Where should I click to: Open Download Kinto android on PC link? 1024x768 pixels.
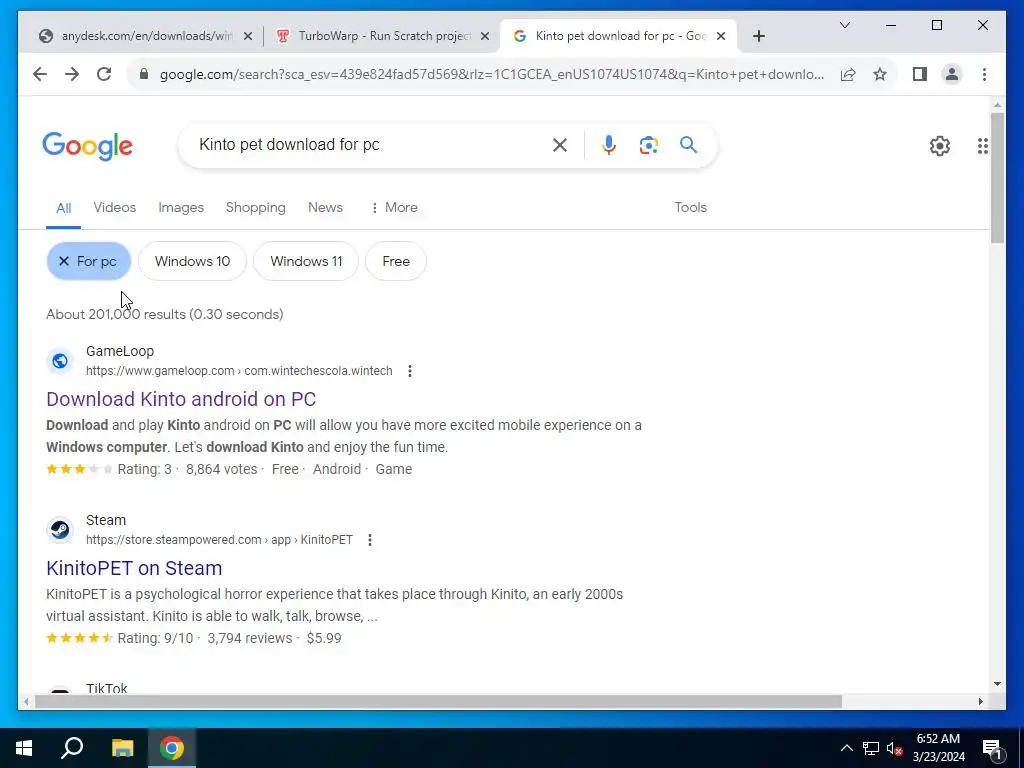181,399
